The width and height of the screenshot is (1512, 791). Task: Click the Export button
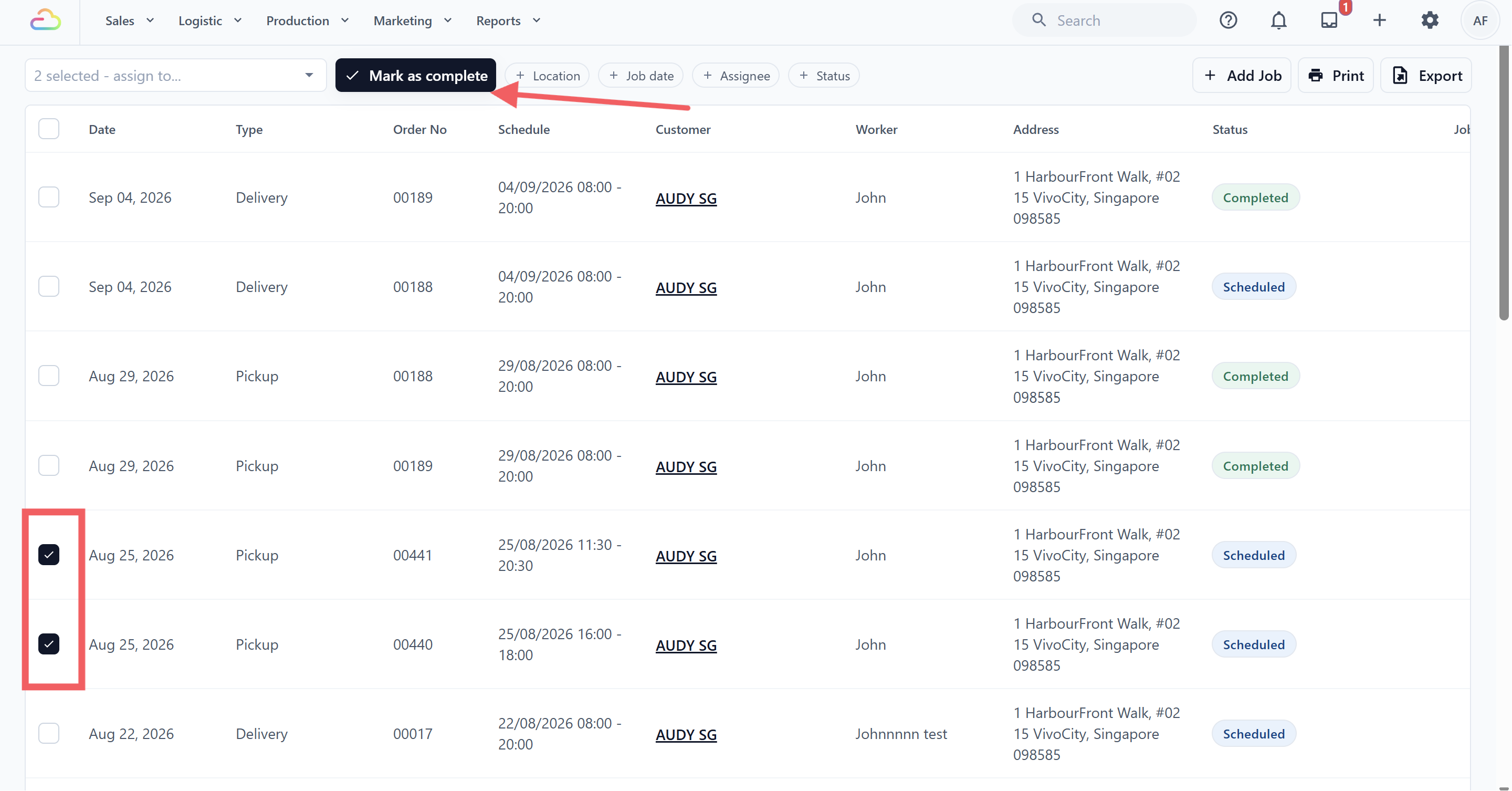coord(1426,76)
